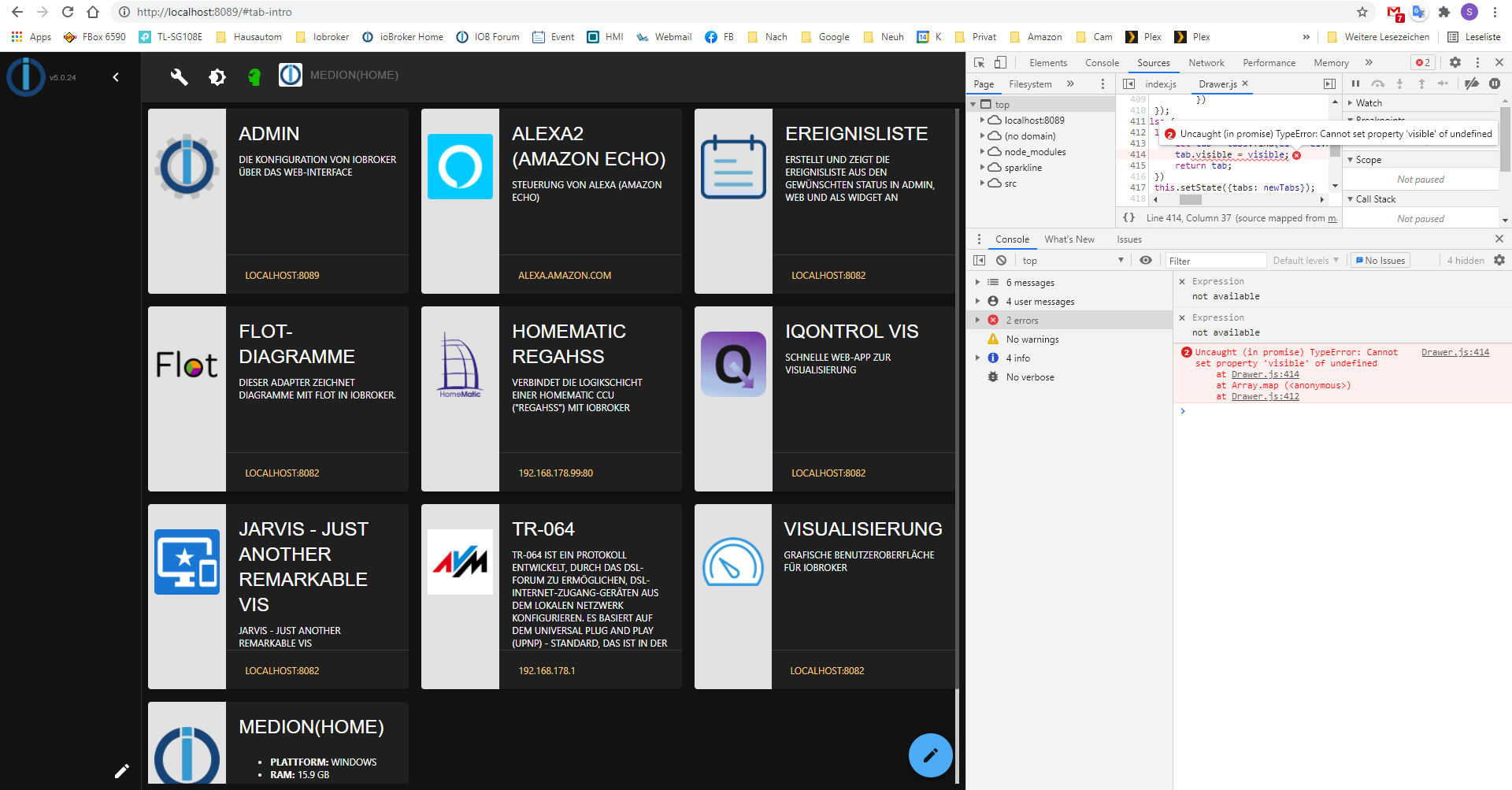Close the Drawer.js file tab
1512x790 pixels.
1245,83
